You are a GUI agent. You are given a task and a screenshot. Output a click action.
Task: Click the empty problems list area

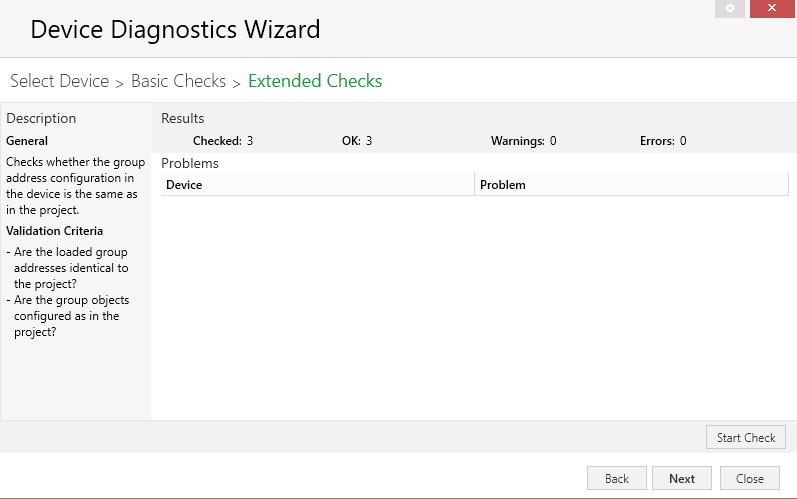(475, 307)
